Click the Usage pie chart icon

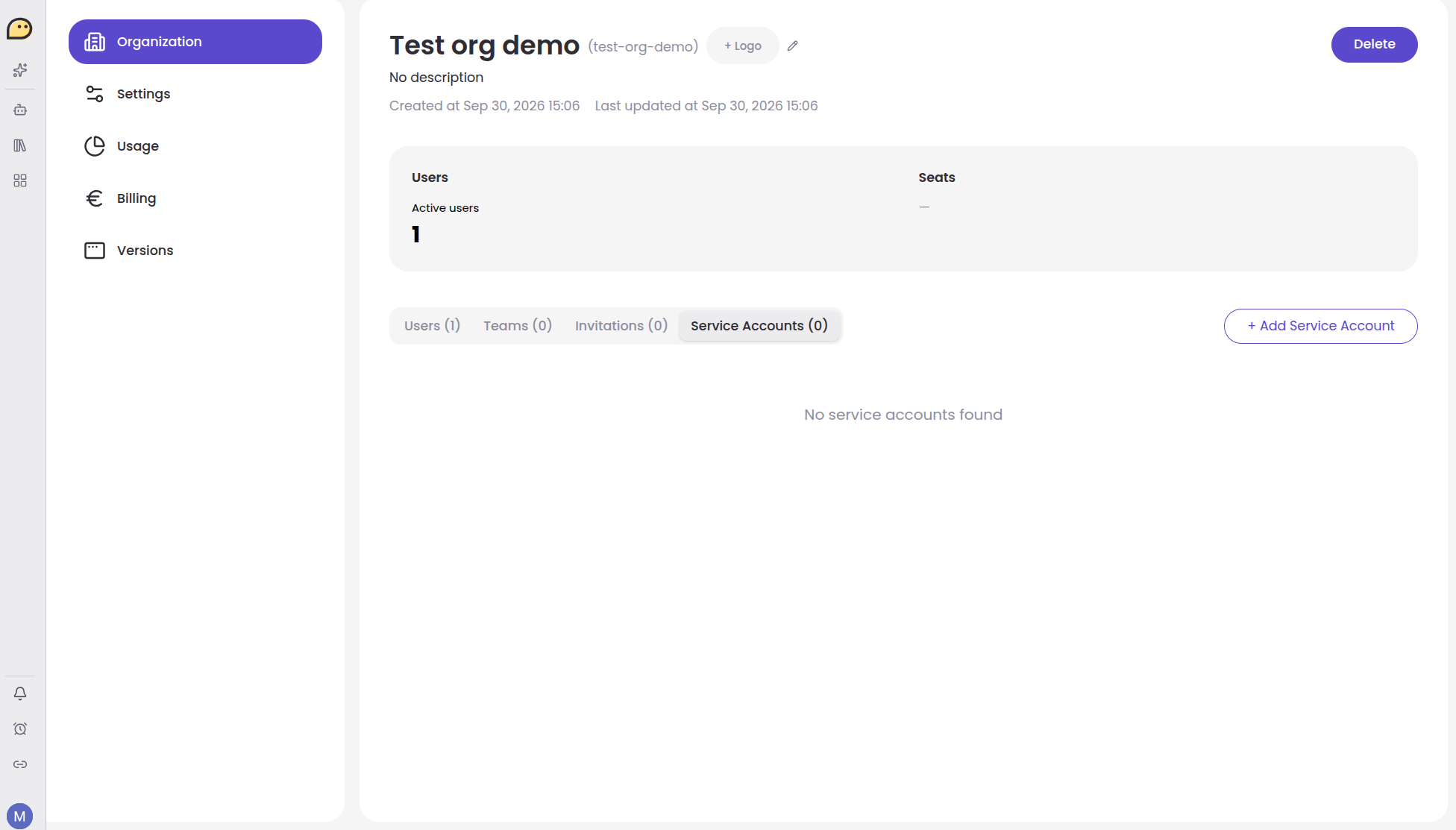pos(95,146)
